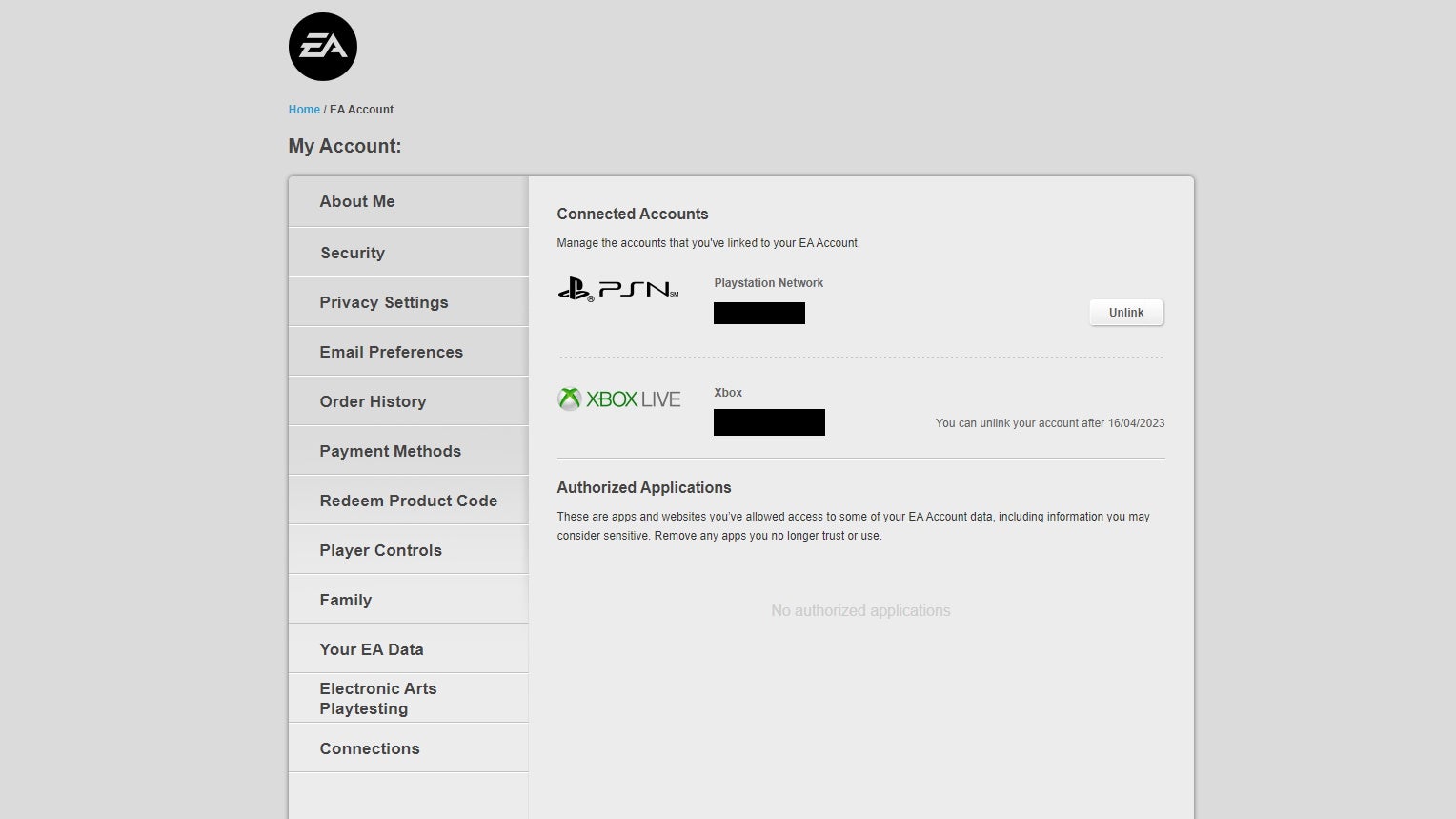Navigate to Player Controls
This screenshot has height=819, width=1456.
coord(381,550)
